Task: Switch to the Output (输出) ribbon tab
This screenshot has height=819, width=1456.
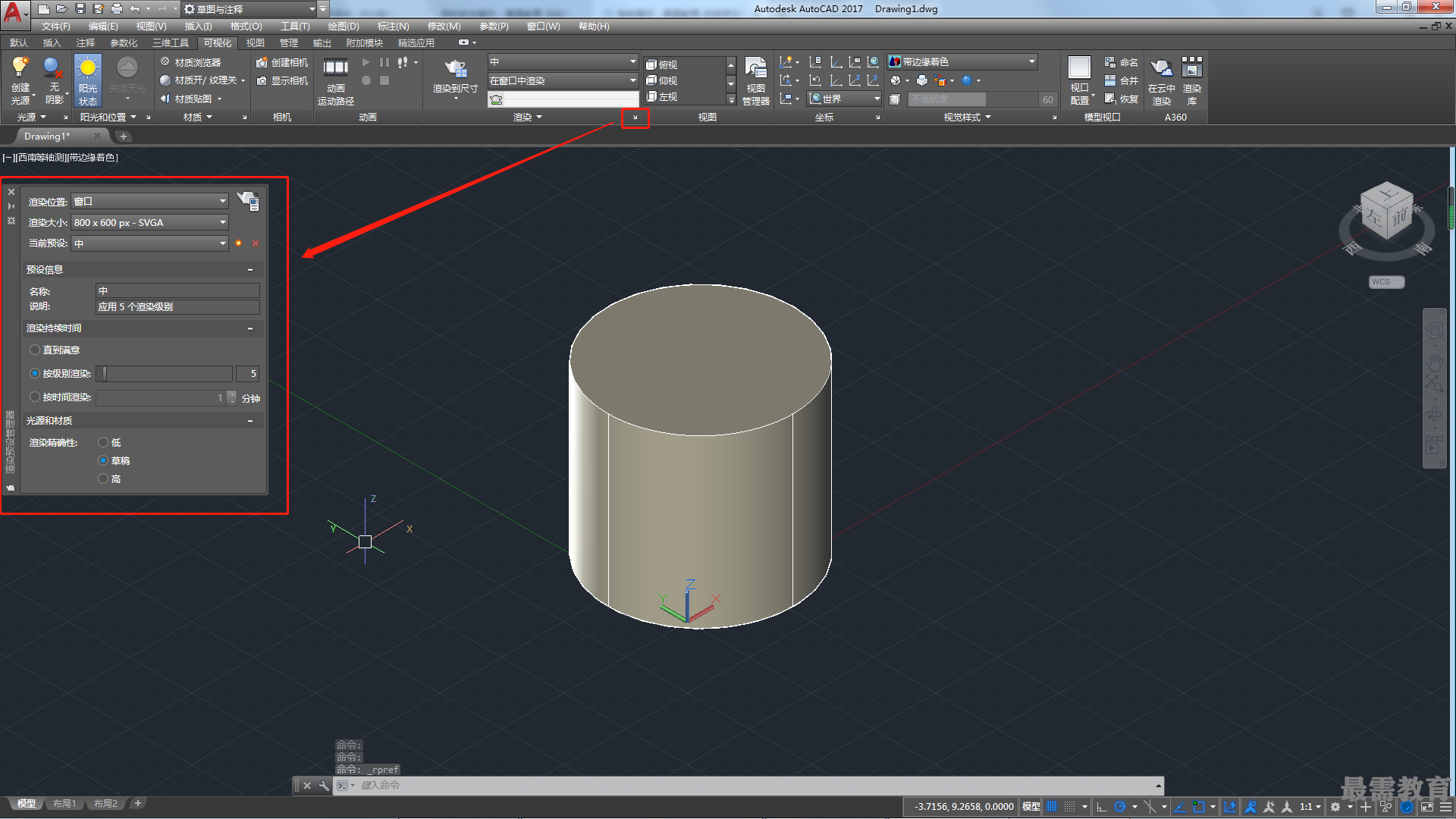Action: pos(322,43)
